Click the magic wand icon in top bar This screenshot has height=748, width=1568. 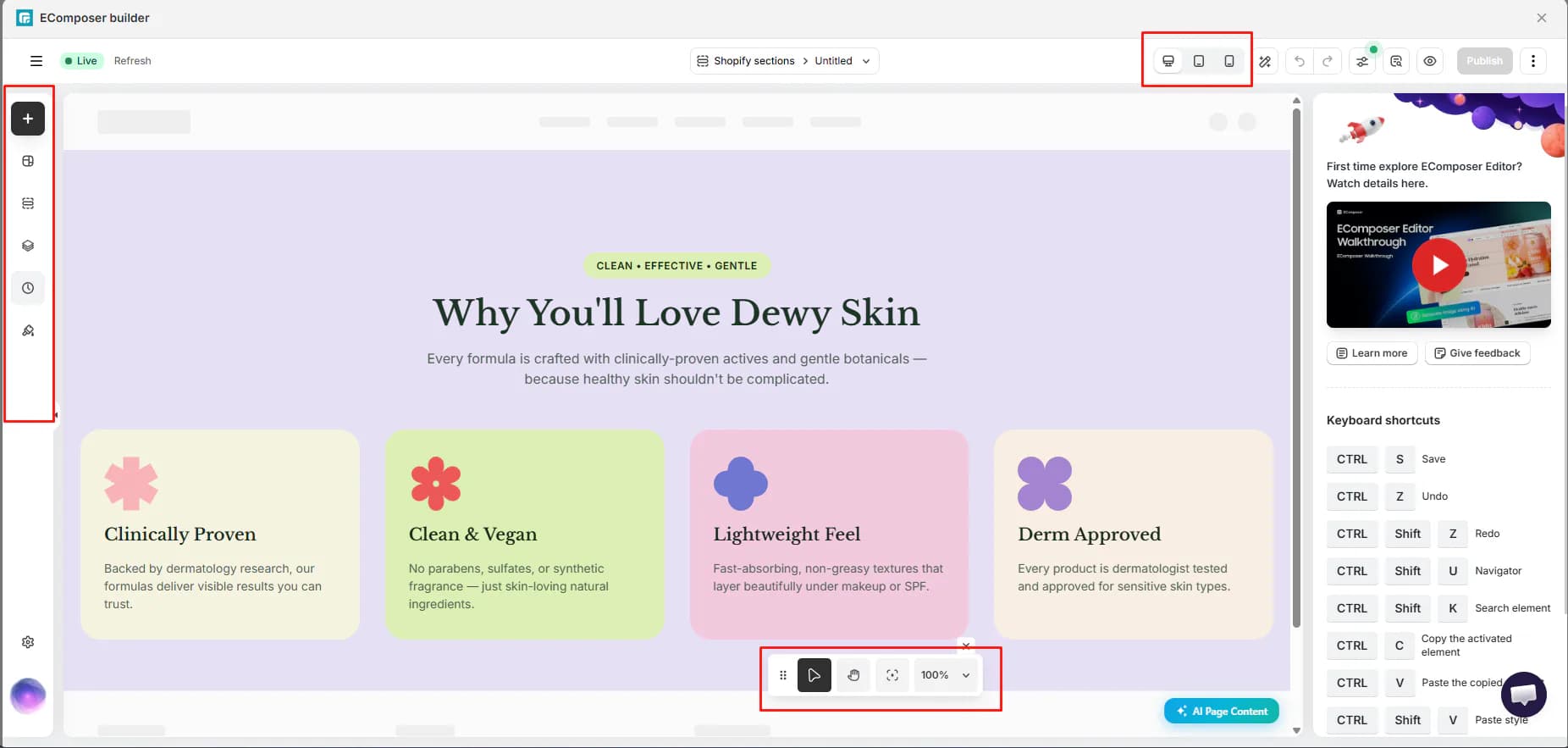pyautogui.click(x=1265, y=61)
